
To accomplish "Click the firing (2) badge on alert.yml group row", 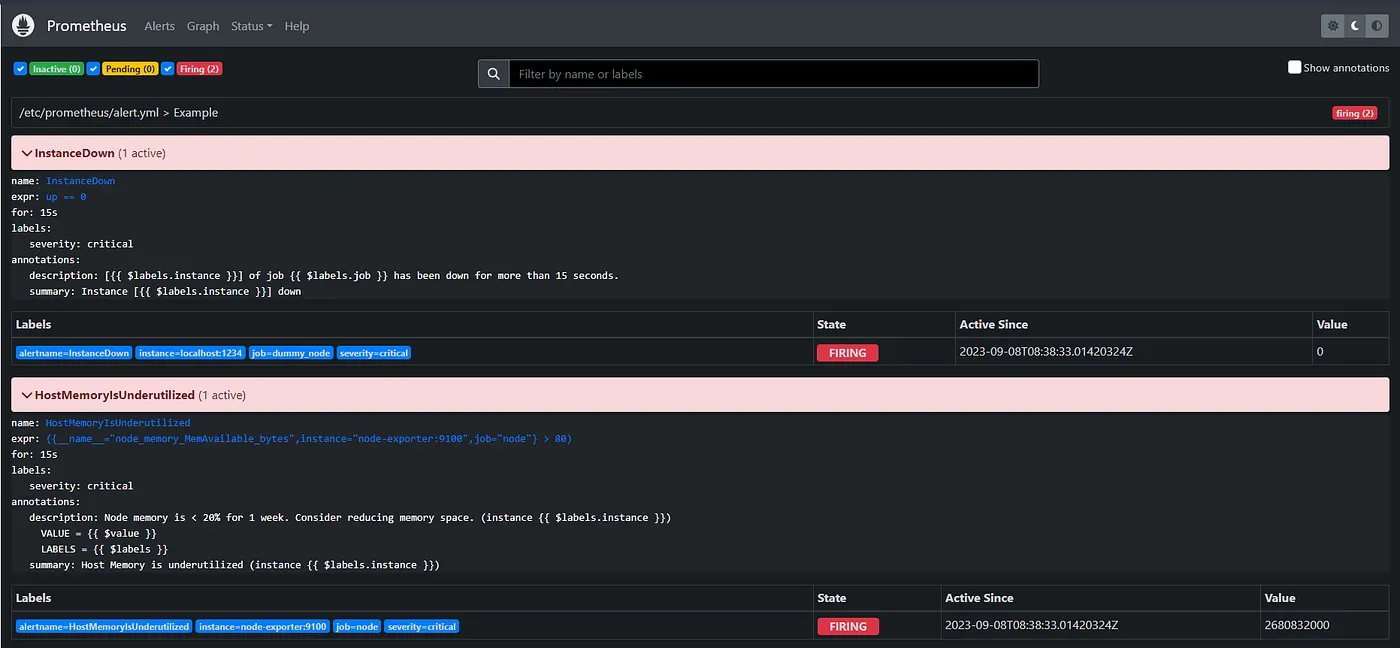I will pos(1355,113).
